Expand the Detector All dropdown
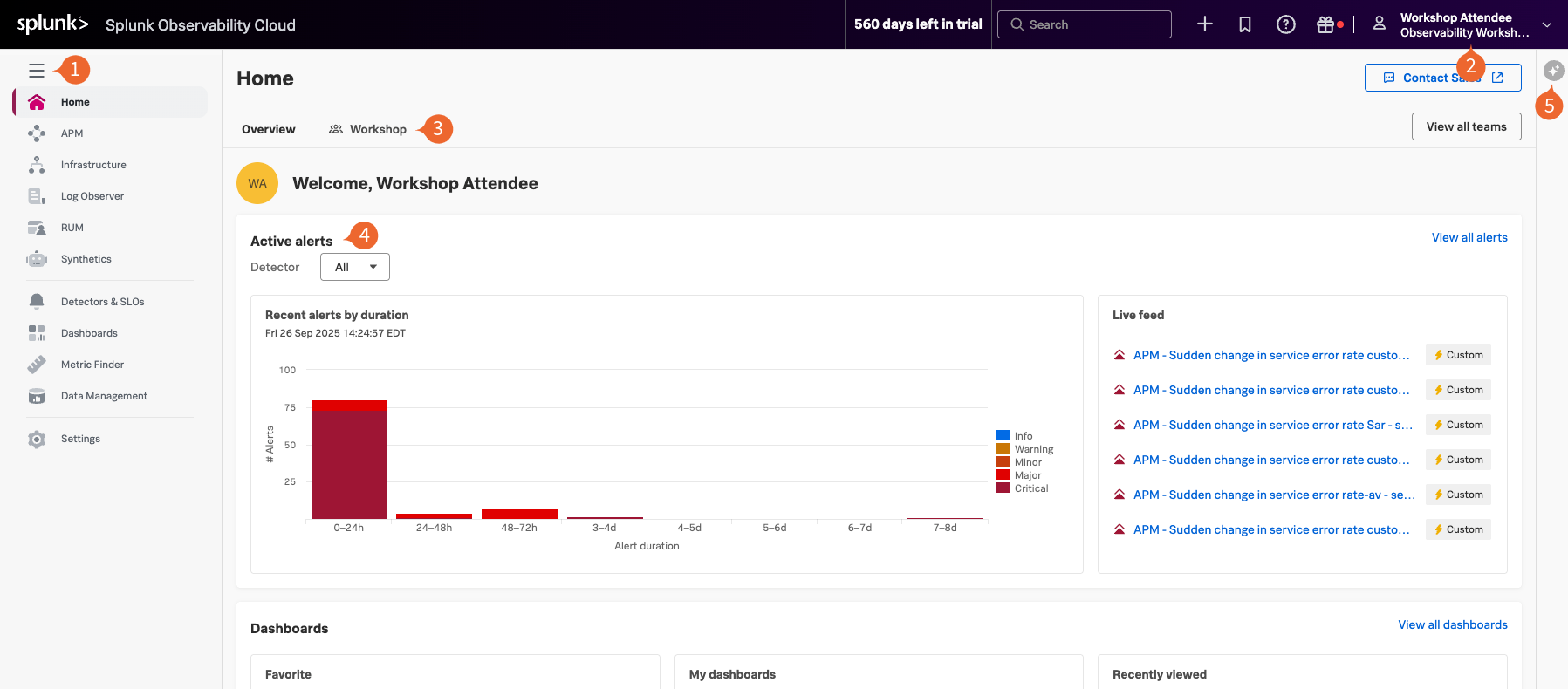 (x=354, y=267)
